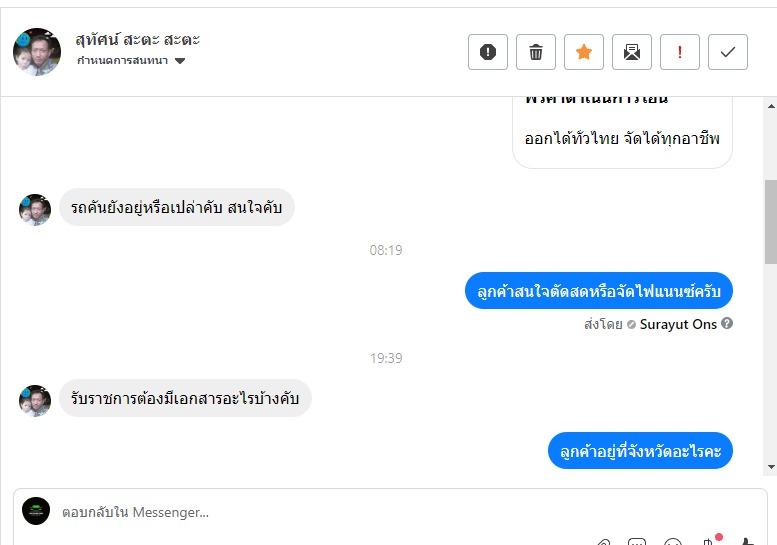Click the contact name สุทัศน์ สะตะ สะตะ
Image resolution: width=777 pixels, height=545 pixels.
click(x=138, y=40)
